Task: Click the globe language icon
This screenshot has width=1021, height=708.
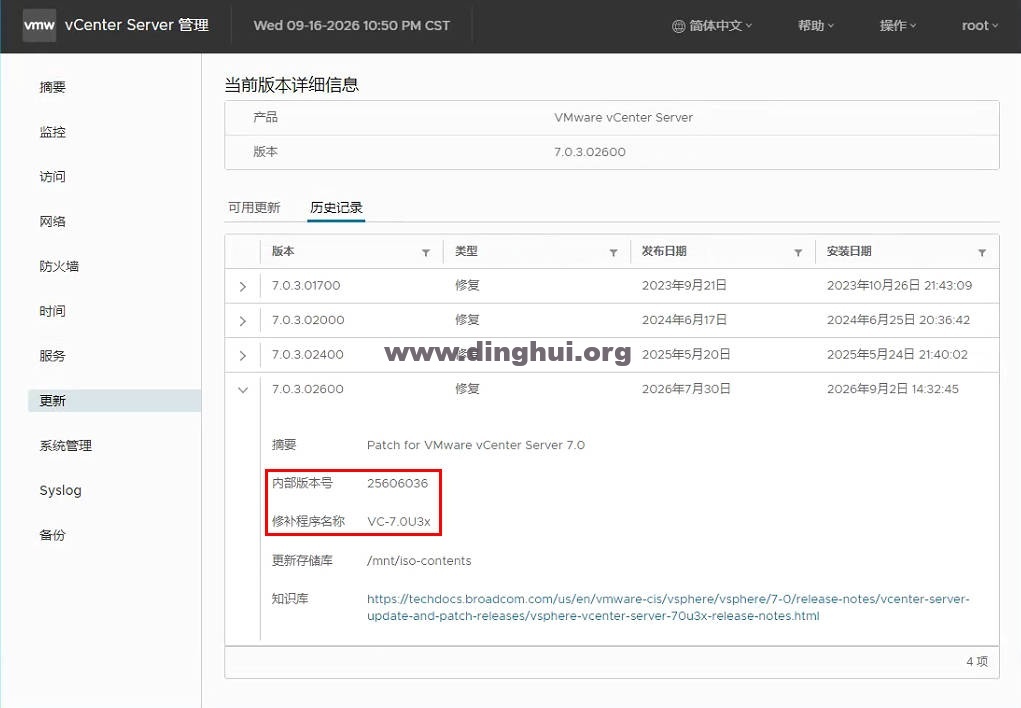Action: coord(678,26)
